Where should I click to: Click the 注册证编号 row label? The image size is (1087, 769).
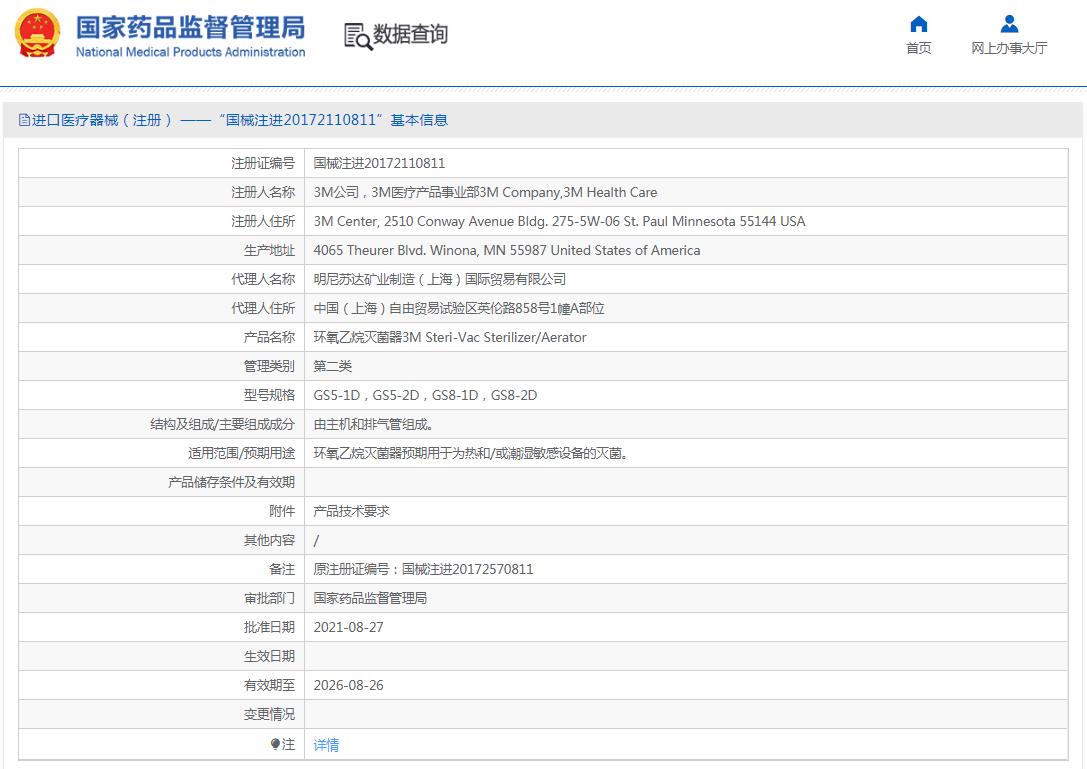[x=263, y=164]
